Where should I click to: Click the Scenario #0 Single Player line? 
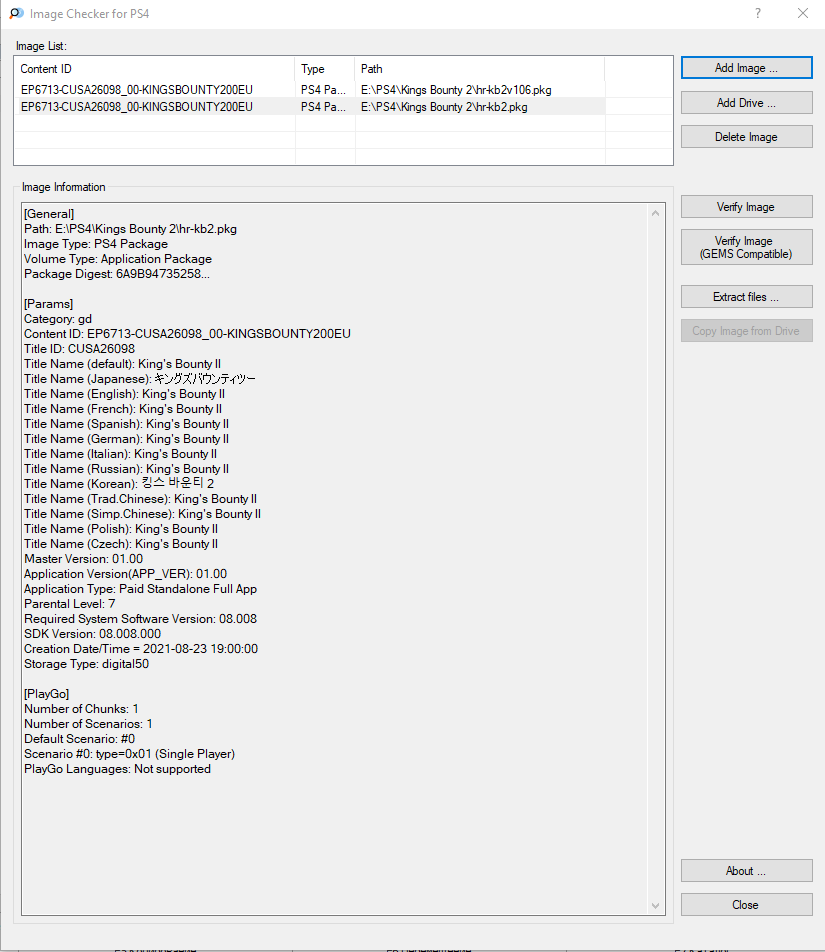pos(129,754)
